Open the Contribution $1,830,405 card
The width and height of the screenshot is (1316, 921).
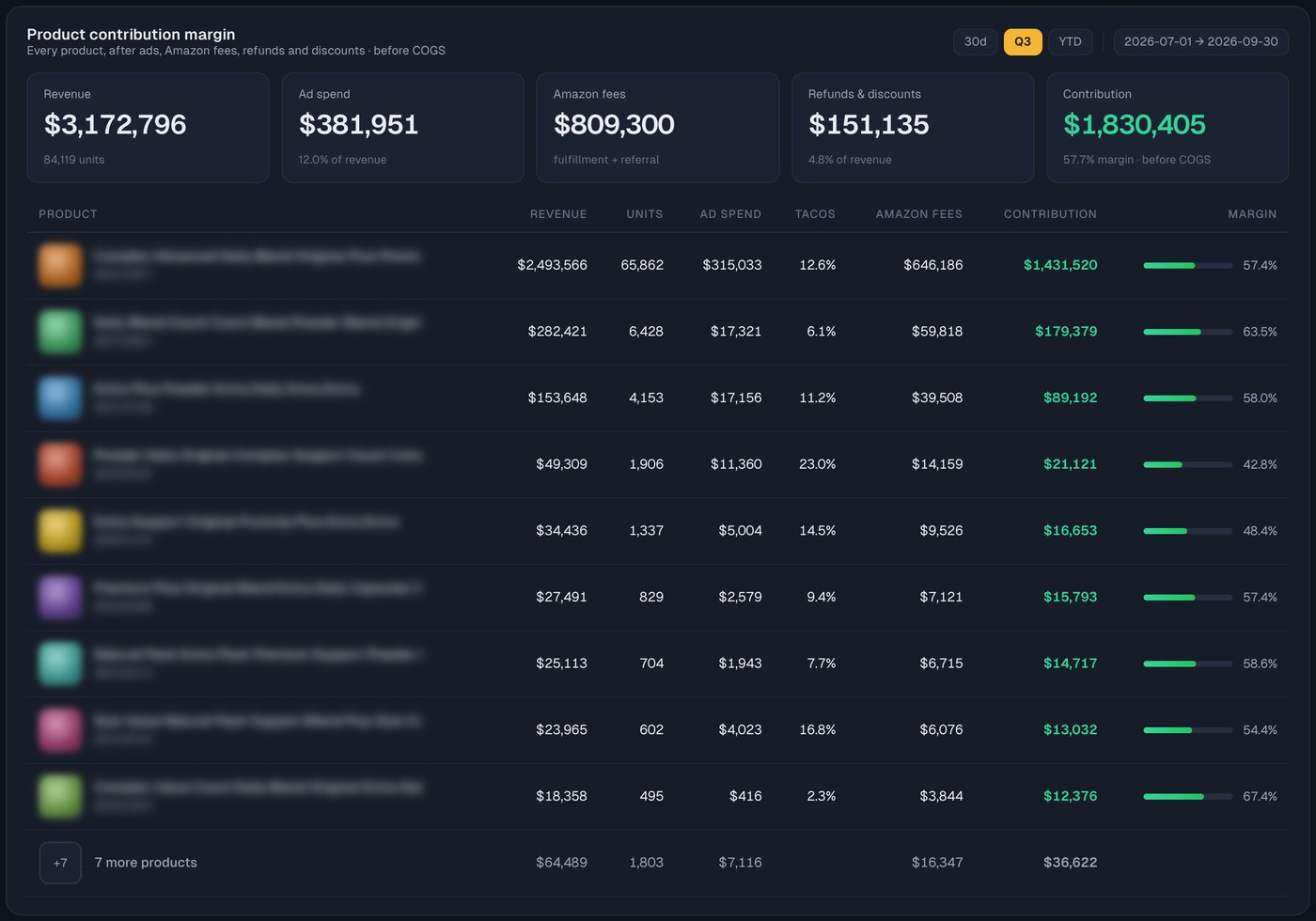point(1167,128)
